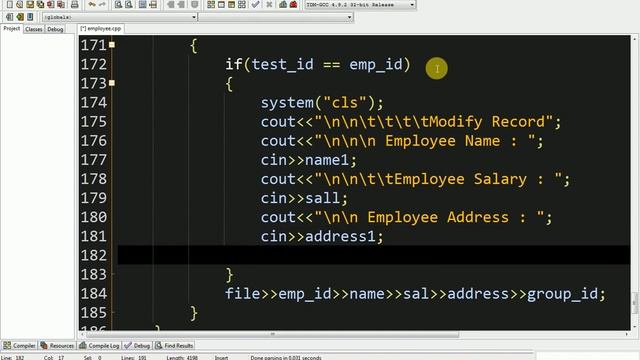
Task: Click the Go to function icon
Action: tap(142, 4)
